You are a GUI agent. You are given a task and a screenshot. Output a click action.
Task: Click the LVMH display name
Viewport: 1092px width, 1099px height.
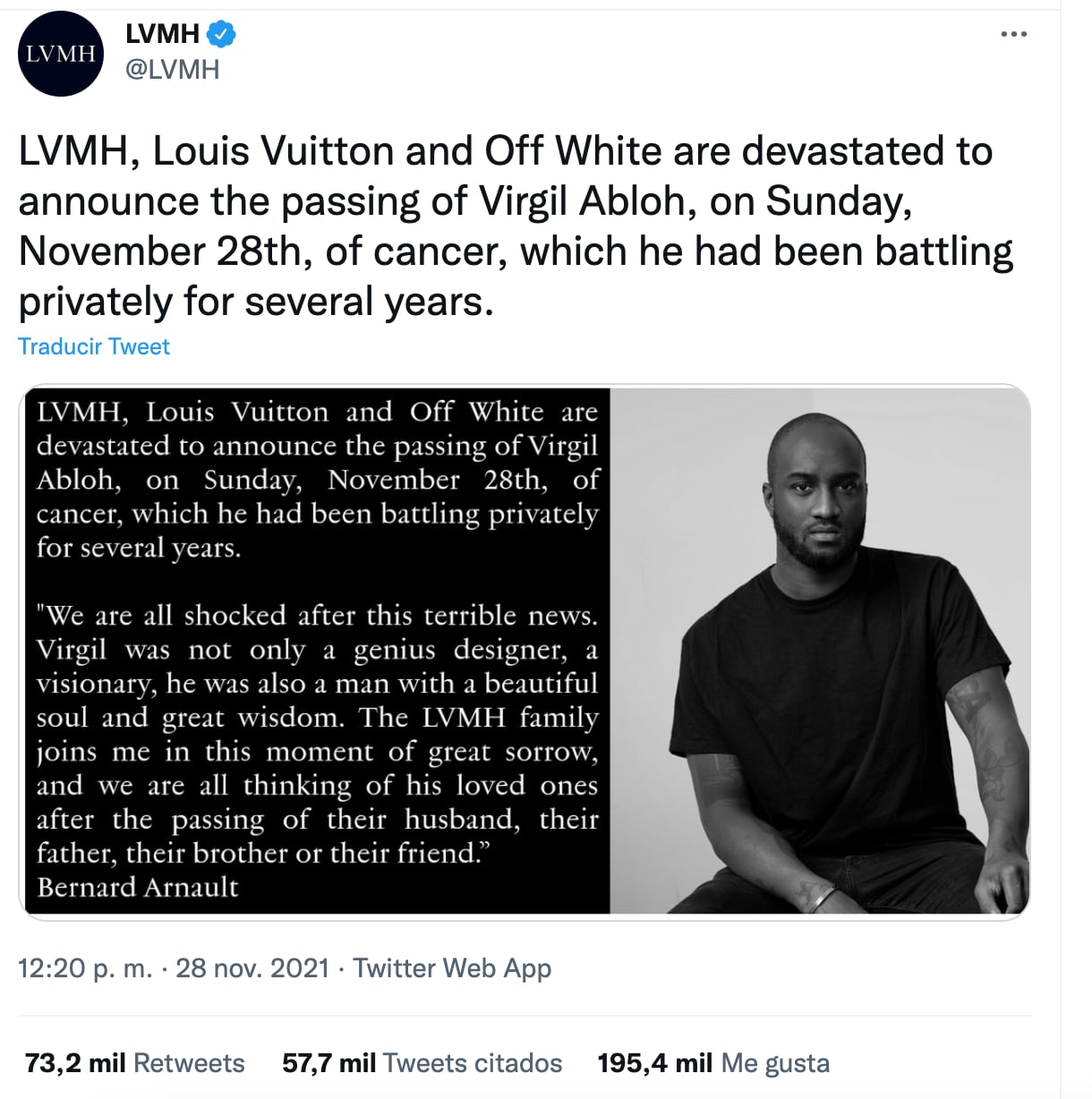(x=162, y=34)
